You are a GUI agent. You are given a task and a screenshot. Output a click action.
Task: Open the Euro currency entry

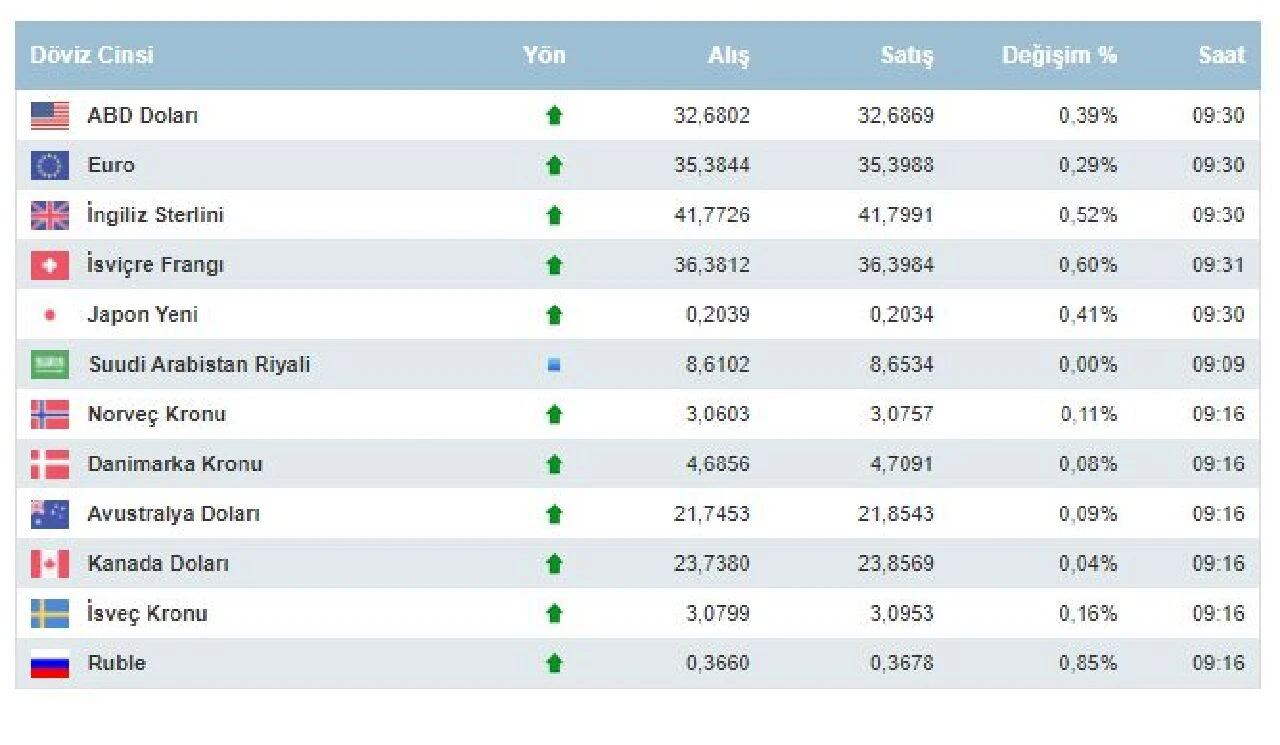(x=111, y=165)
